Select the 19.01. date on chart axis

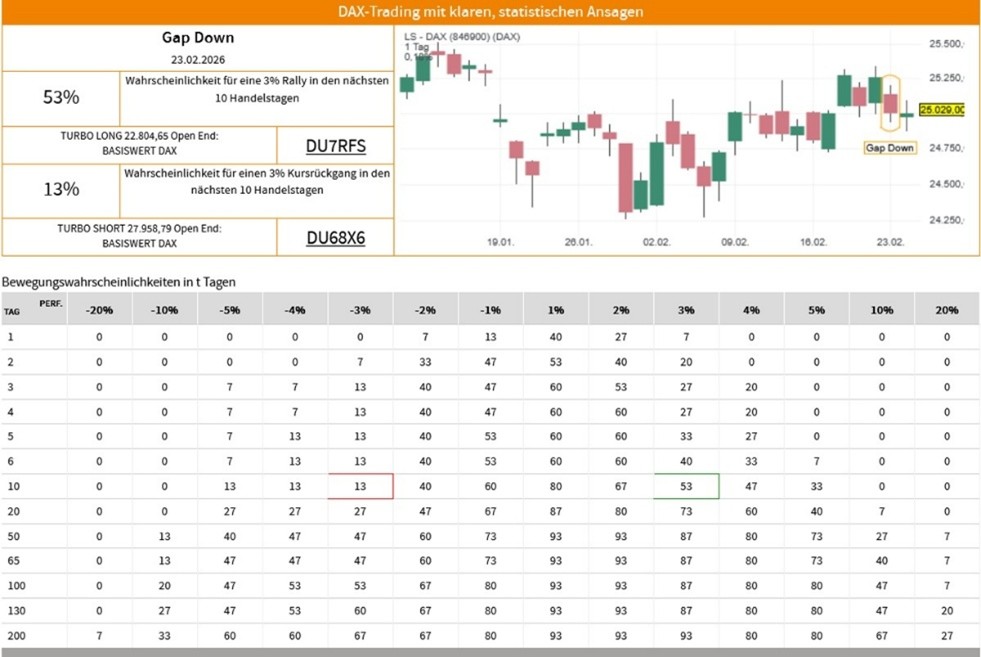[500, 242]
